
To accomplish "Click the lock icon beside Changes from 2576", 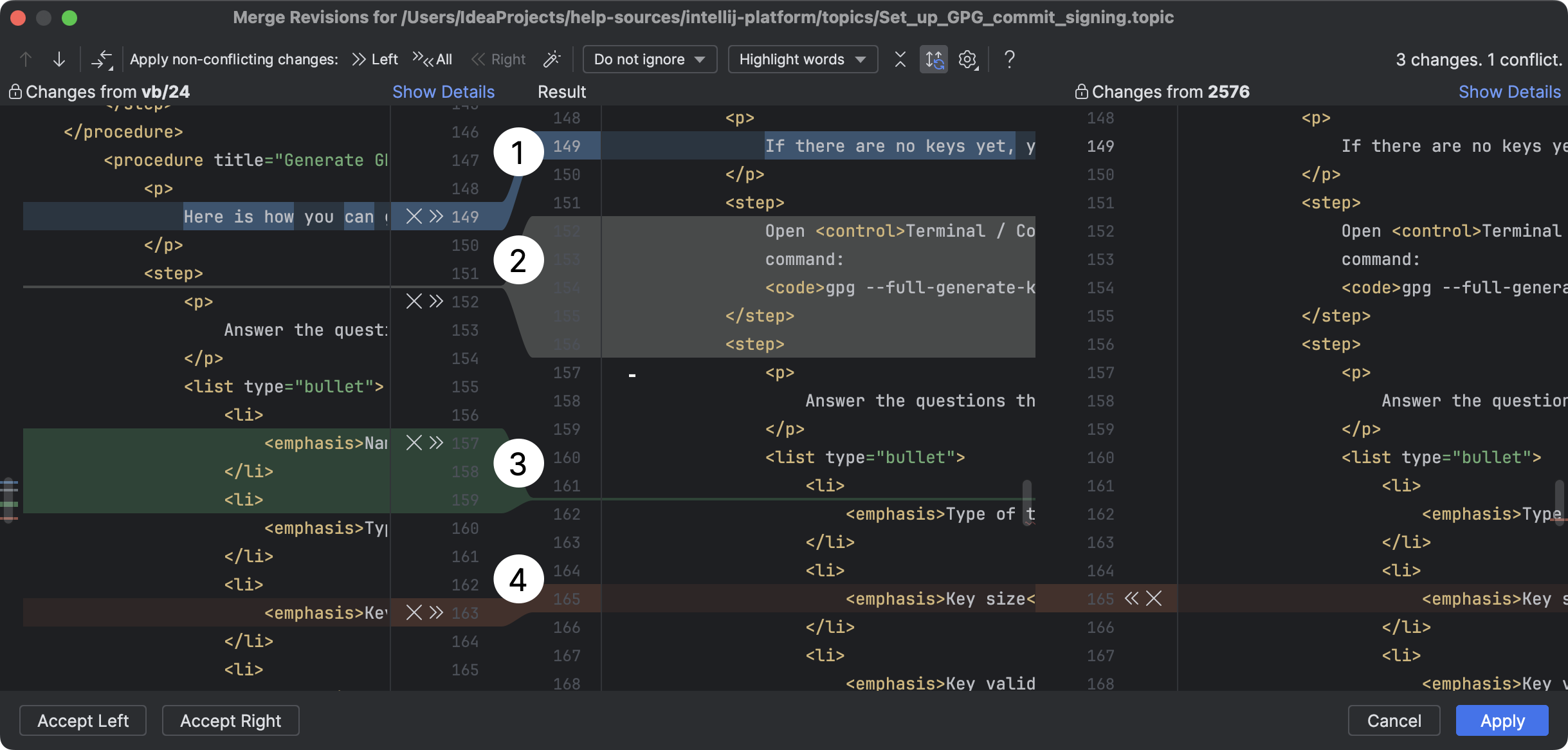I will [1081, 91].
